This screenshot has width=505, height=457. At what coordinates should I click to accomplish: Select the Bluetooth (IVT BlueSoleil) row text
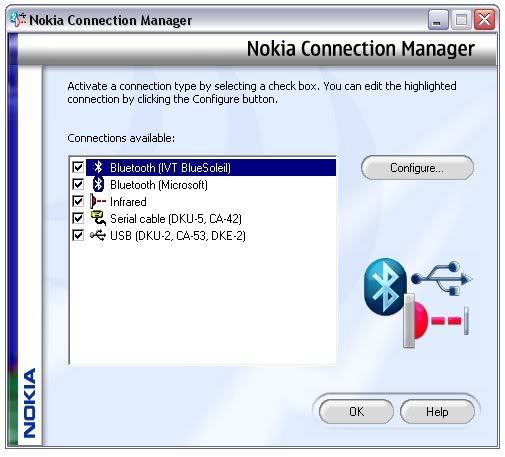tap(170, 168)
